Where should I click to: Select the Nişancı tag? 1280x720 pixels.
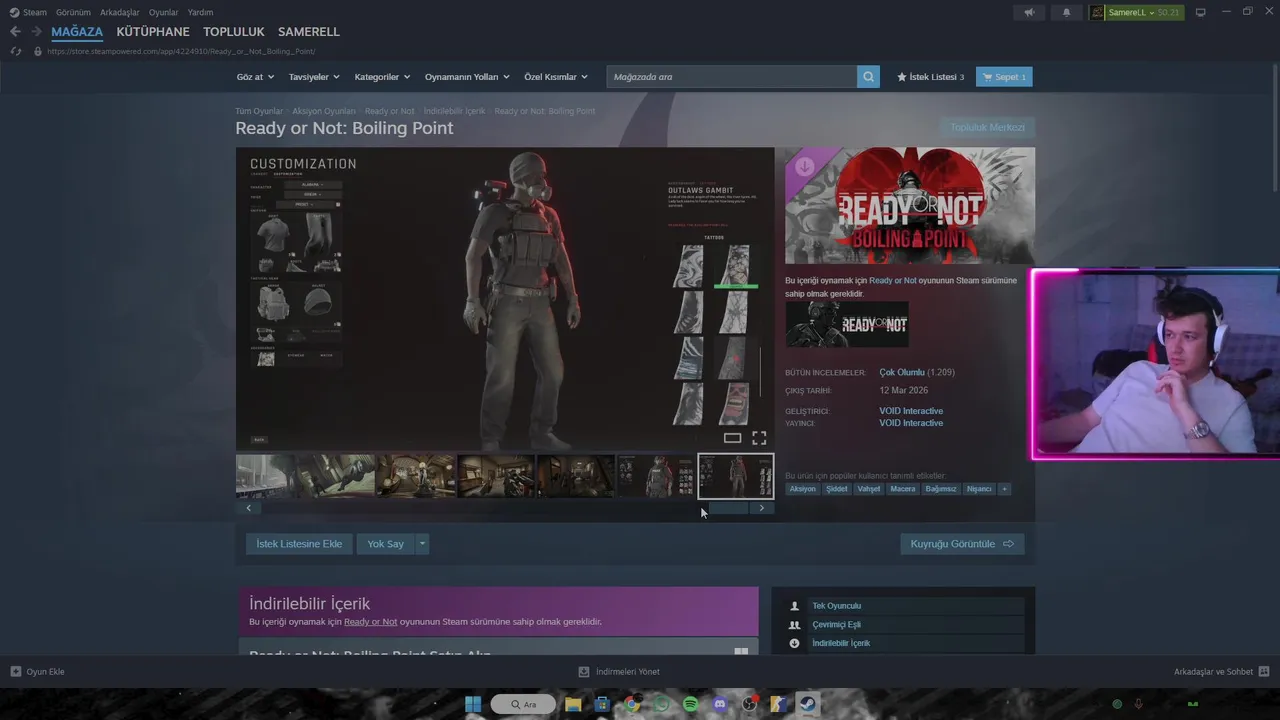[979, 489]
